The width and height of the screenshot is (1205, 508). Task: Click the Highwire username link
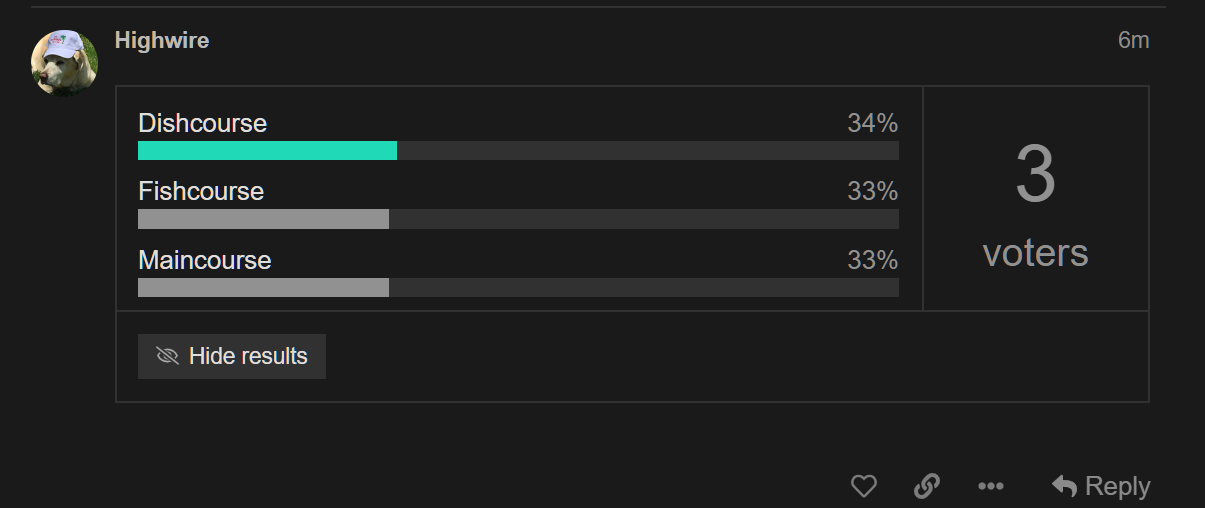click(162, 40)
